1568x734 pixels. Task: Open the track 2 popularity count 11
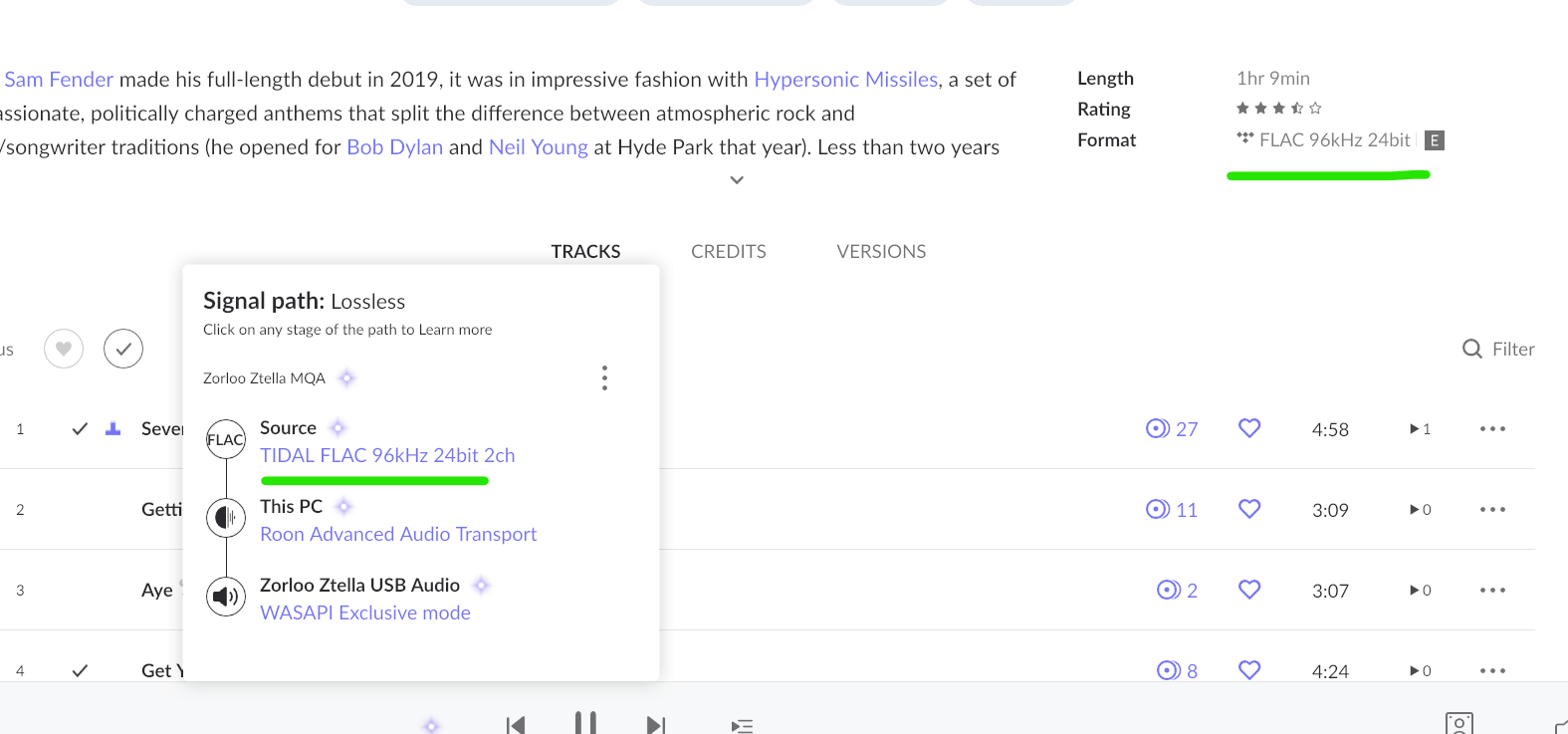click(x=1172, y=510)
